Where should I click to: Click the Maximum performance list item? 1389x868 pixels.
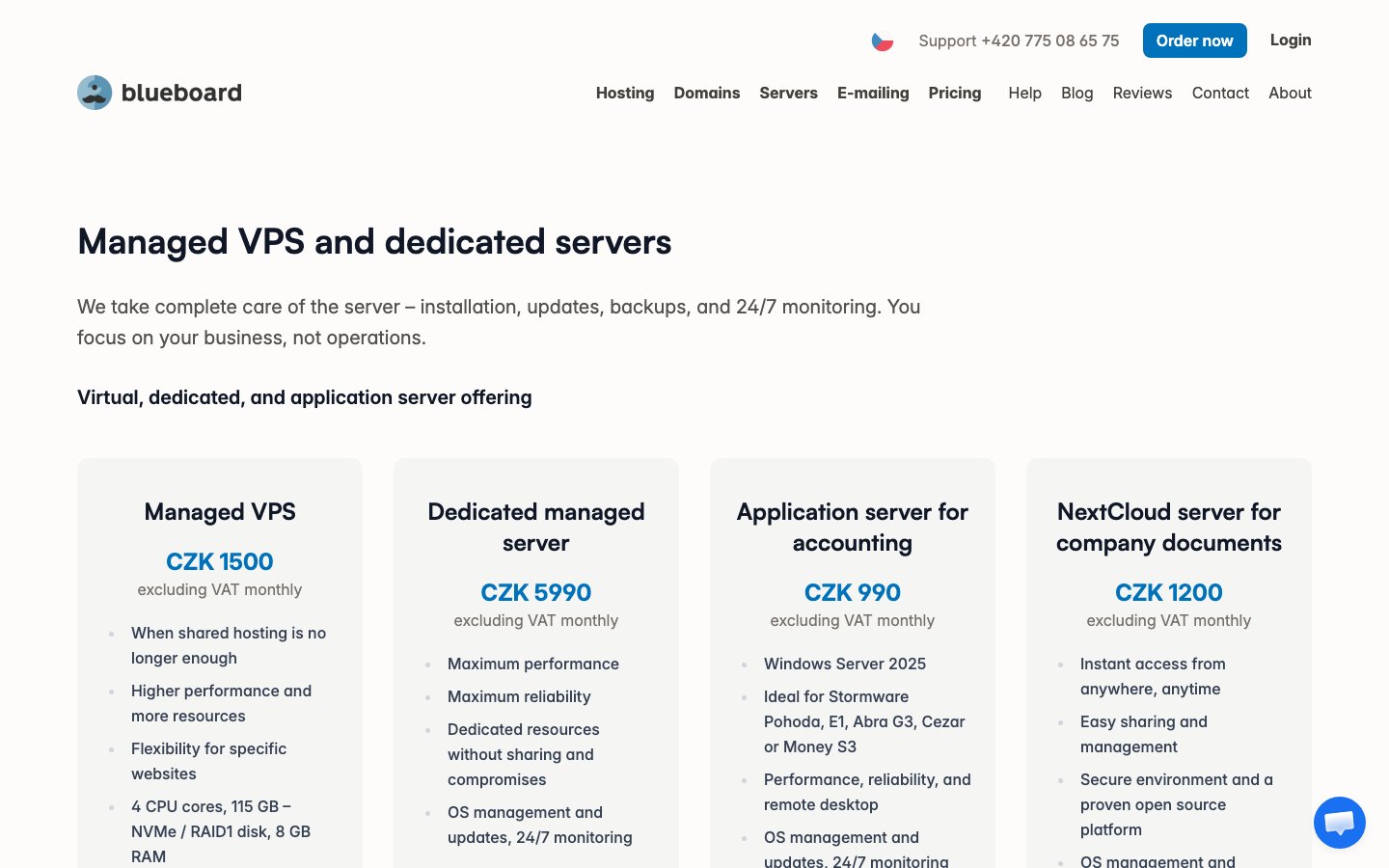pyautogui.click(x=533, y=664)
